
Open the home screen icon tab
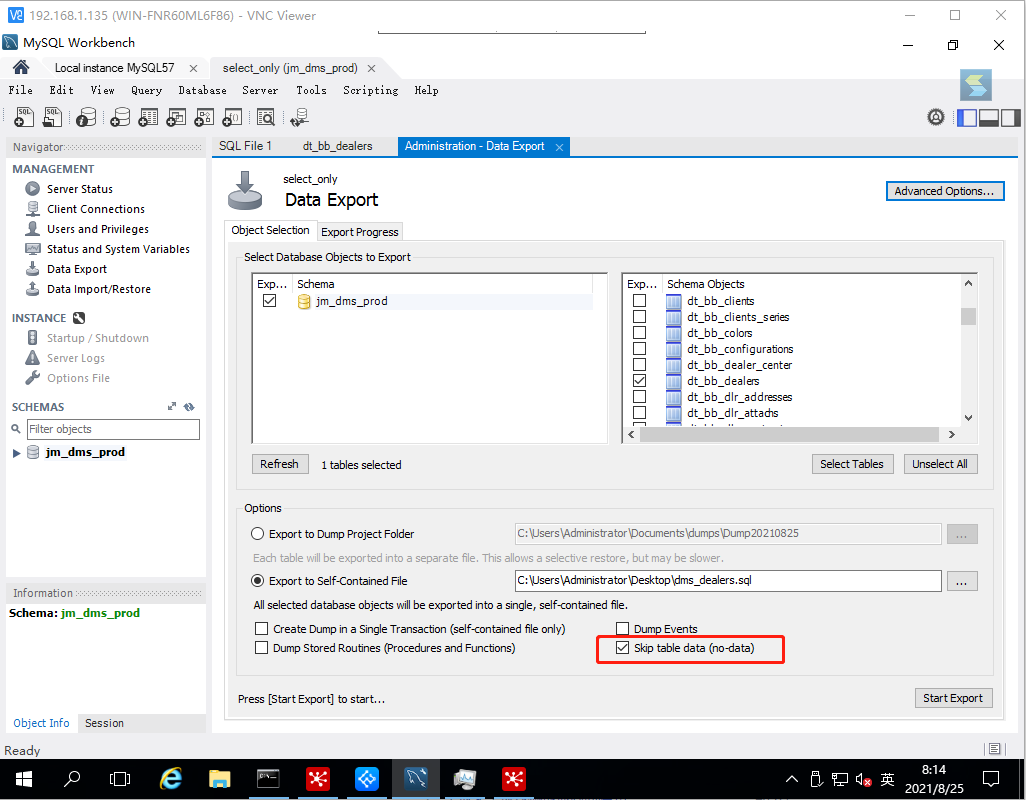[x=21, y=67]
